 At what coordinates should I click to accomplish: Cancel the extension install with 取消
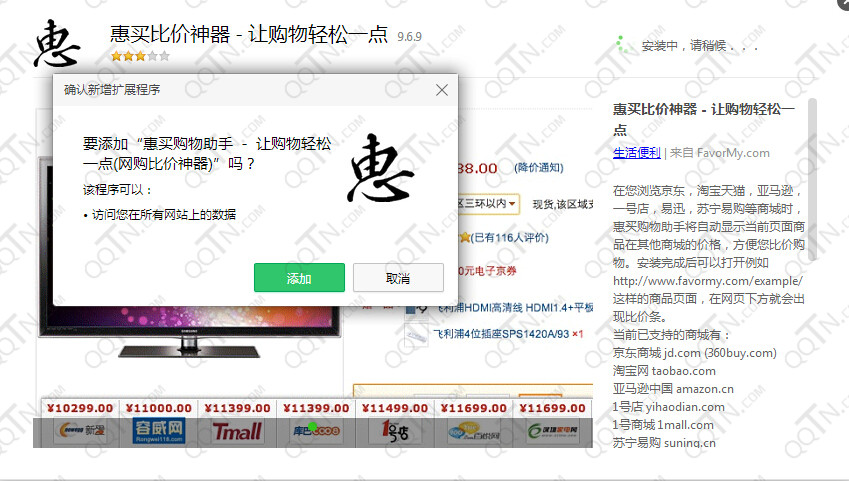(x=398, y=277)
